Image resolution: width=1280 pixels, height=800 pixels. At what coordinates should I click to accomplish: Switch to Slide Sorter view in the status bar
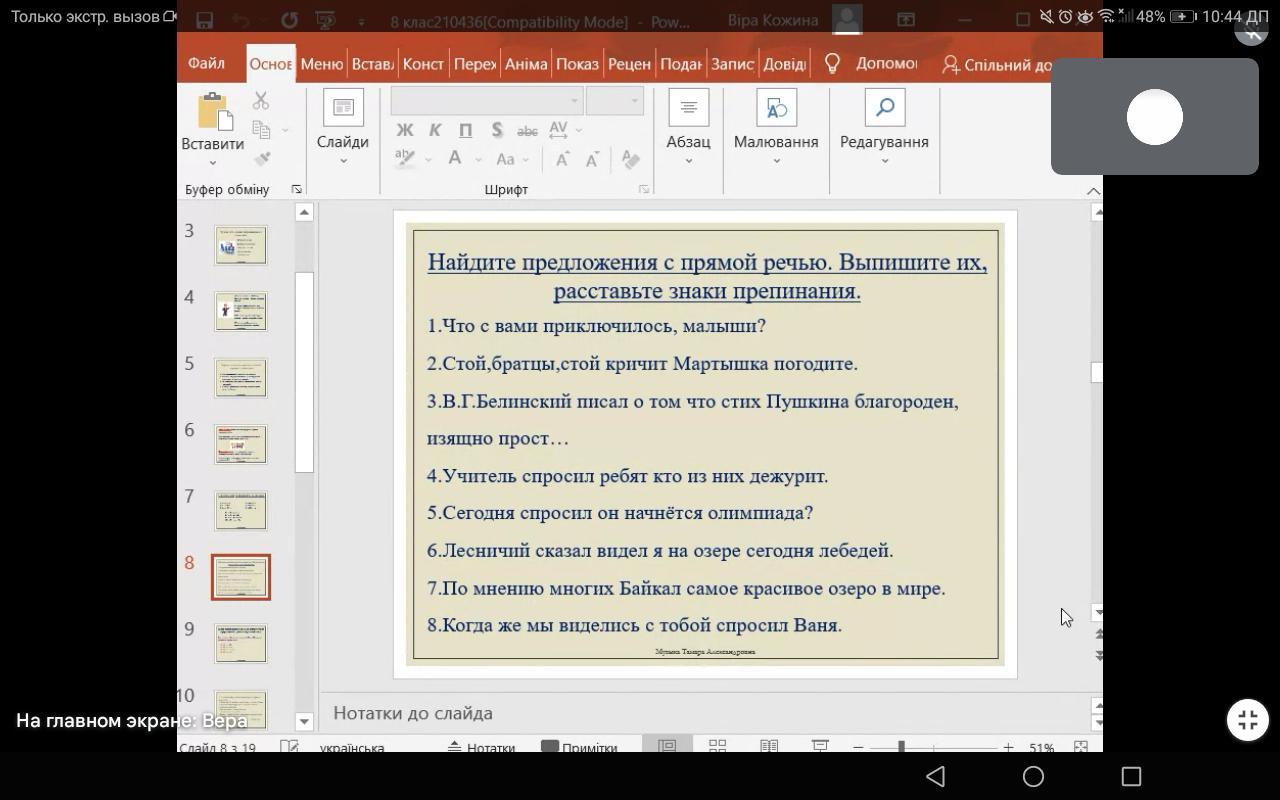coord(717,746)
